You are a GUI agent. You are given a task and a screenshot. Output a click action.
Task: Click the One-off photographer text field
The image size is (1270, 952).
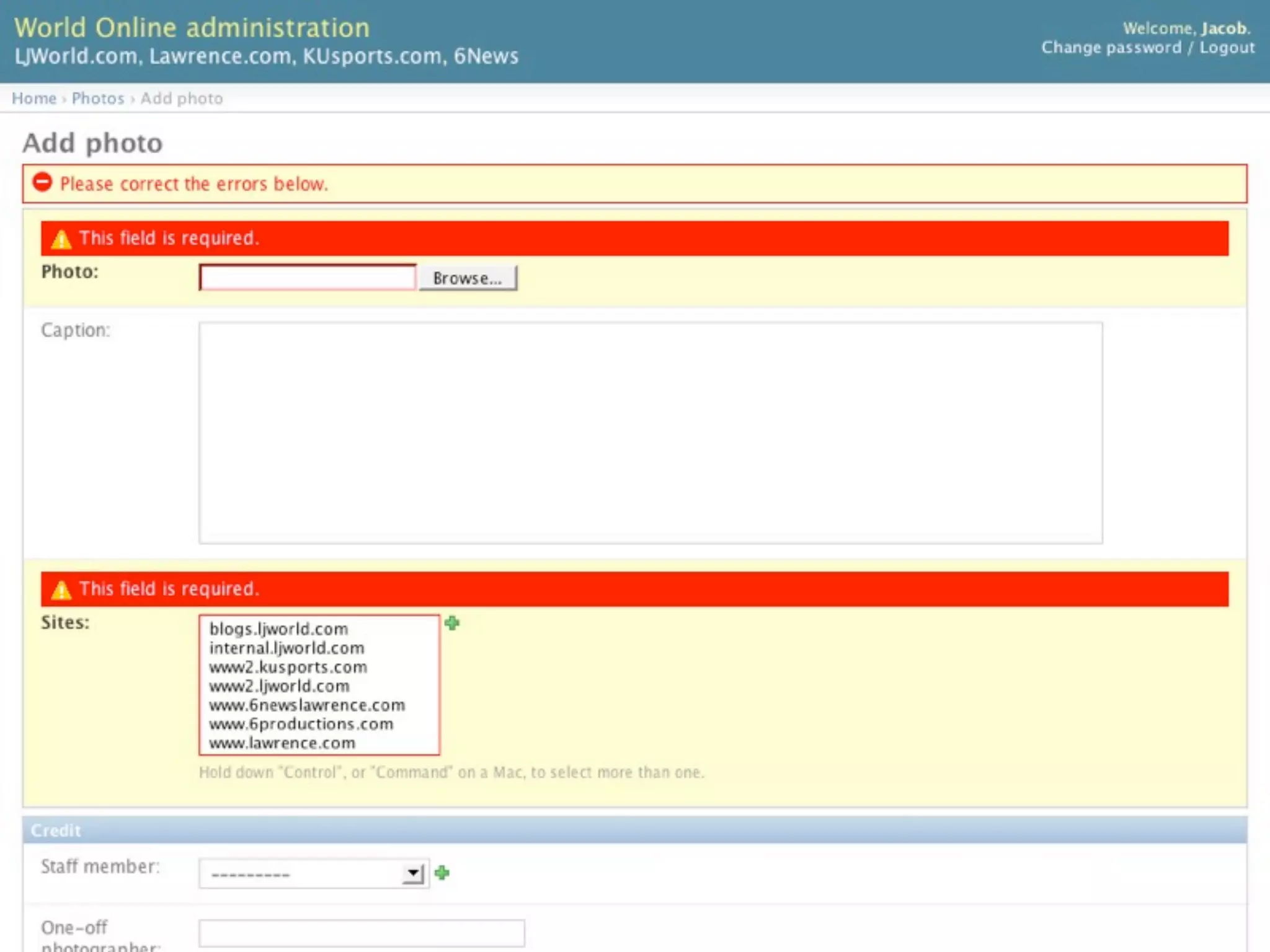362,933
